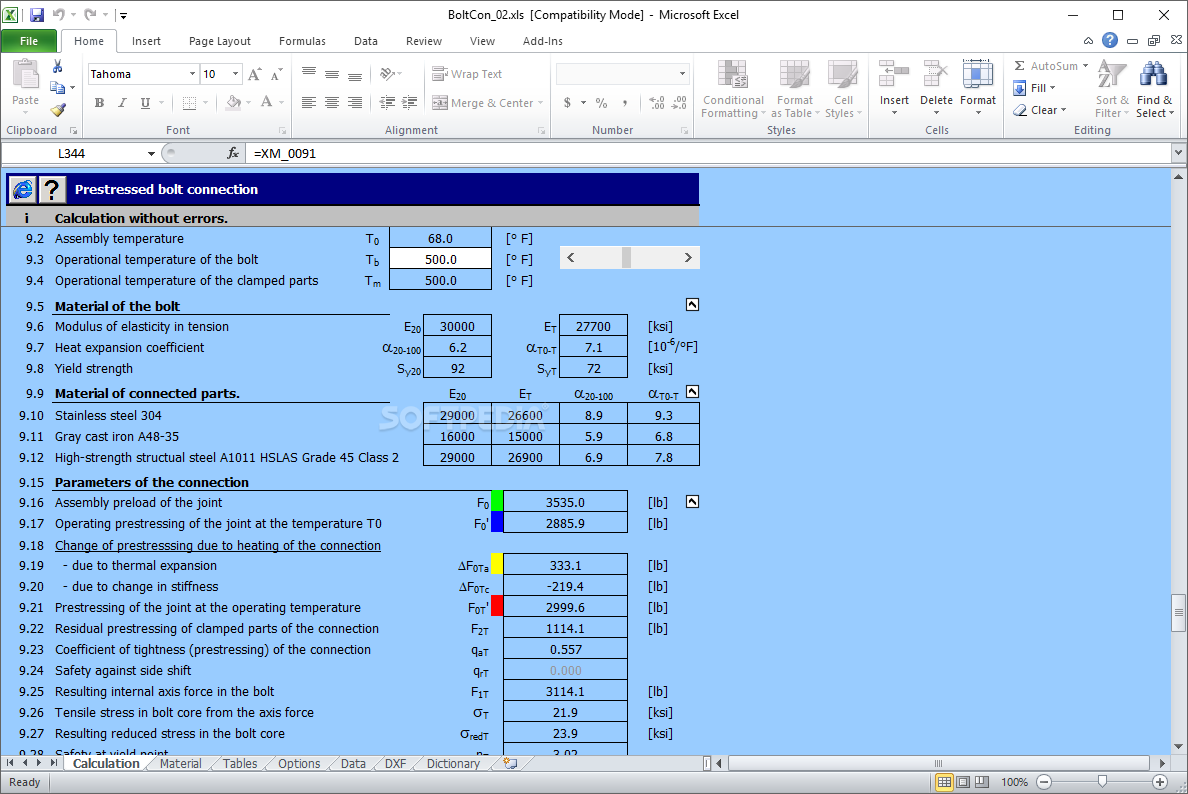This screenshot has width=1188, height=794.
Task: Click the Percent Style icon
Action: [x=601, y=102]
